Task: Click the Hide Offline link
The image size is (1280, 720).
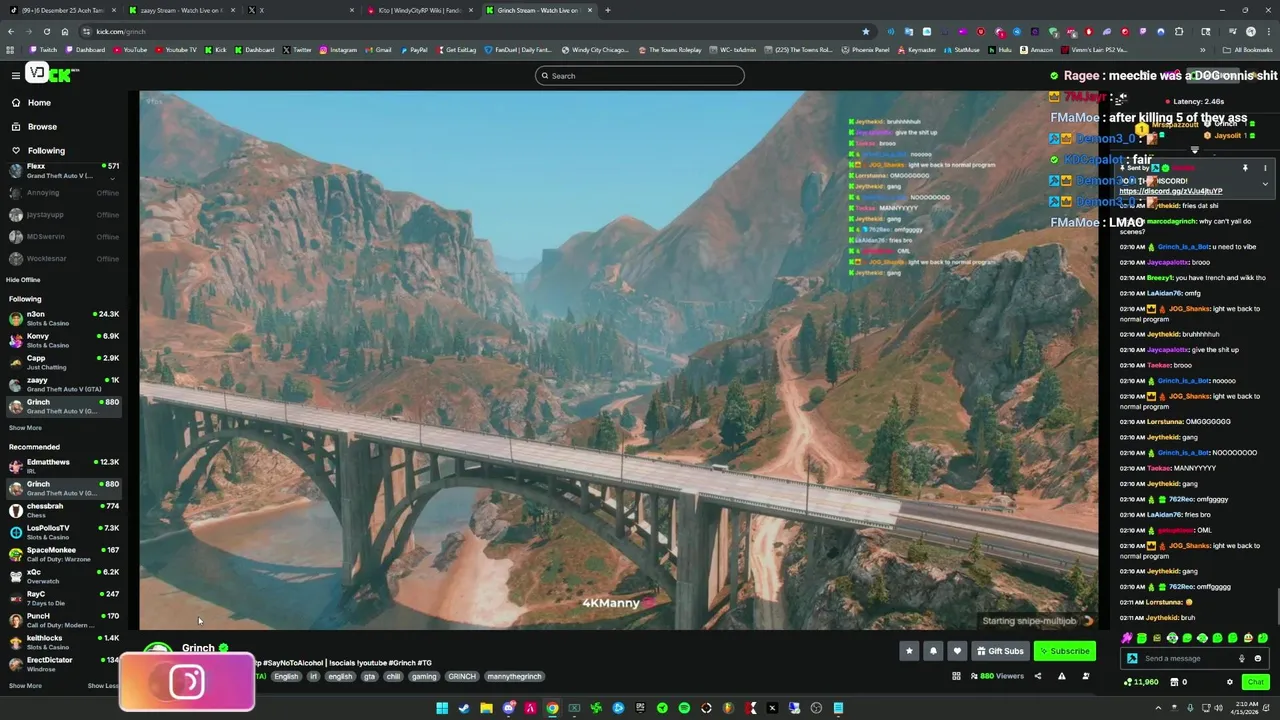Action: [23, 280]
